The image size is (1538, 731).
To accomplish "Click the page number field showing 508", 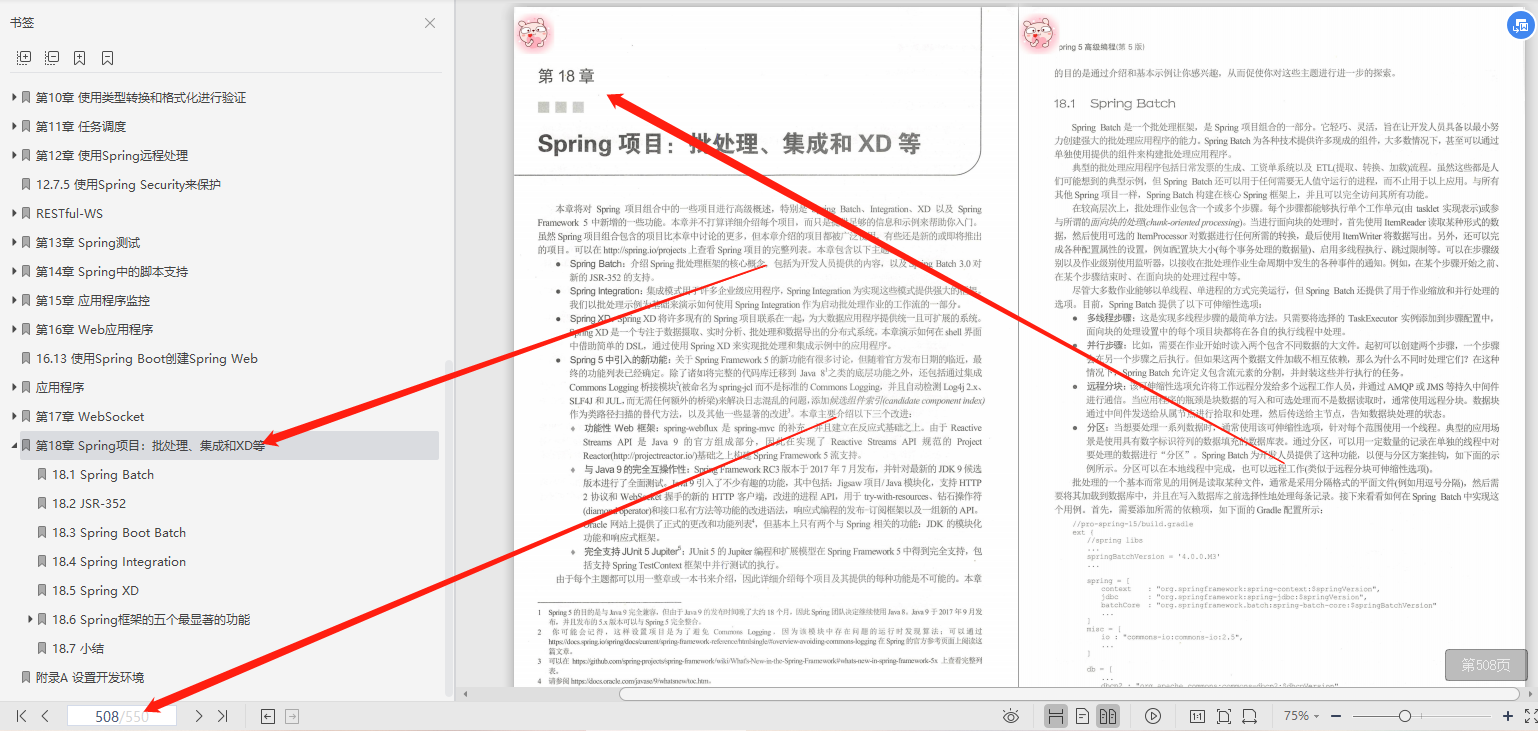I will pyautogui.click(x=122, y=716).
